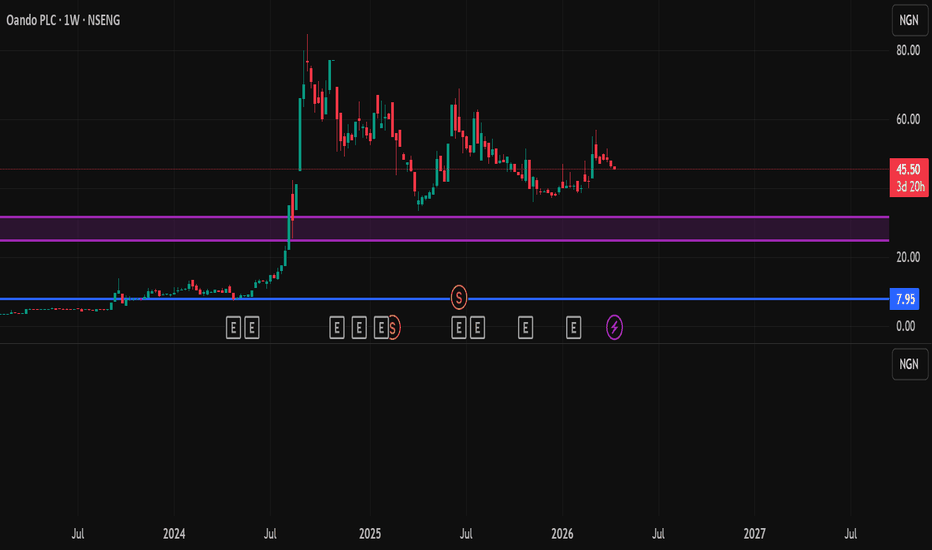The width and height of the screenshot is (932, 550).
Task: Click the red 45.50 current price label
Action: pyautogui.click(x=909, y=177)
